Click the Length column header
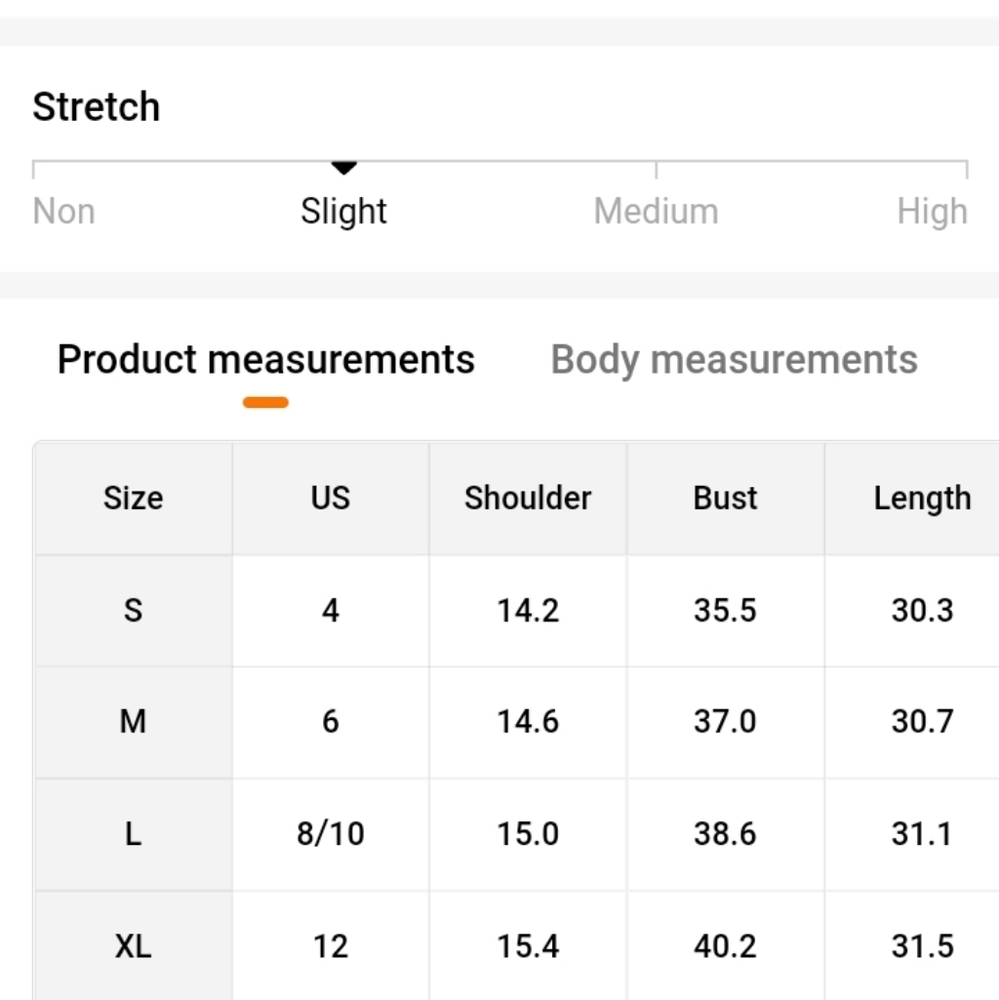Viewport: 999px width, 1000px height. [912, 498]
